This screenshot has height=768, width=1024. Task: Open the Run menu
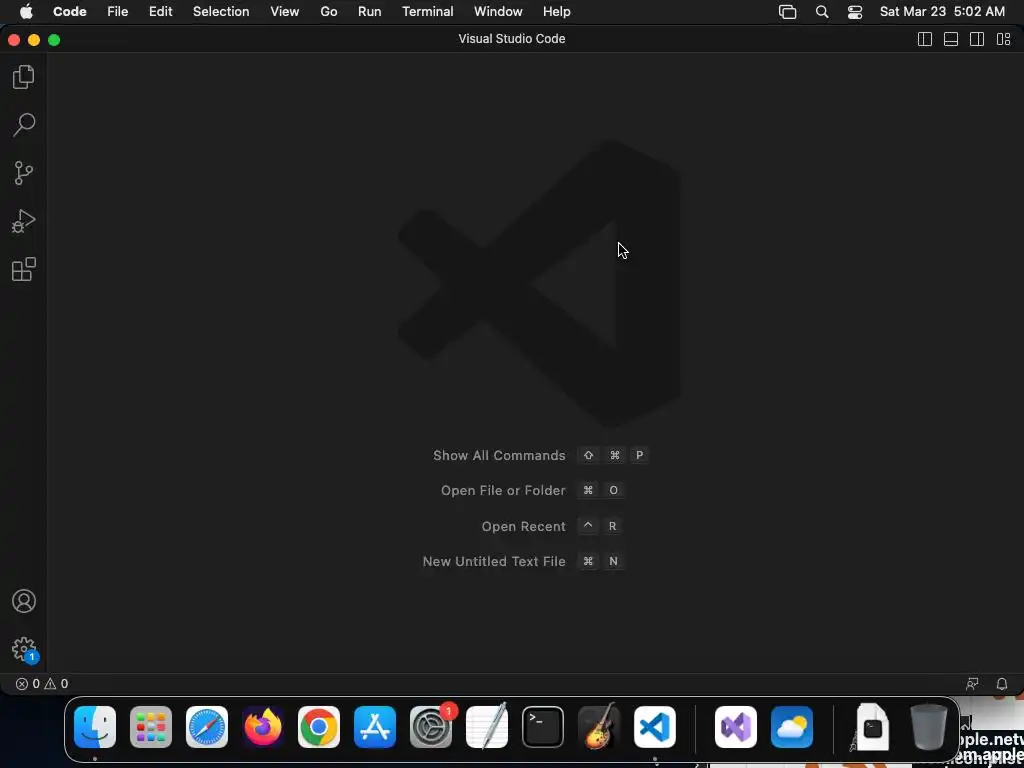pyautogui.click(x=370, y=12)
